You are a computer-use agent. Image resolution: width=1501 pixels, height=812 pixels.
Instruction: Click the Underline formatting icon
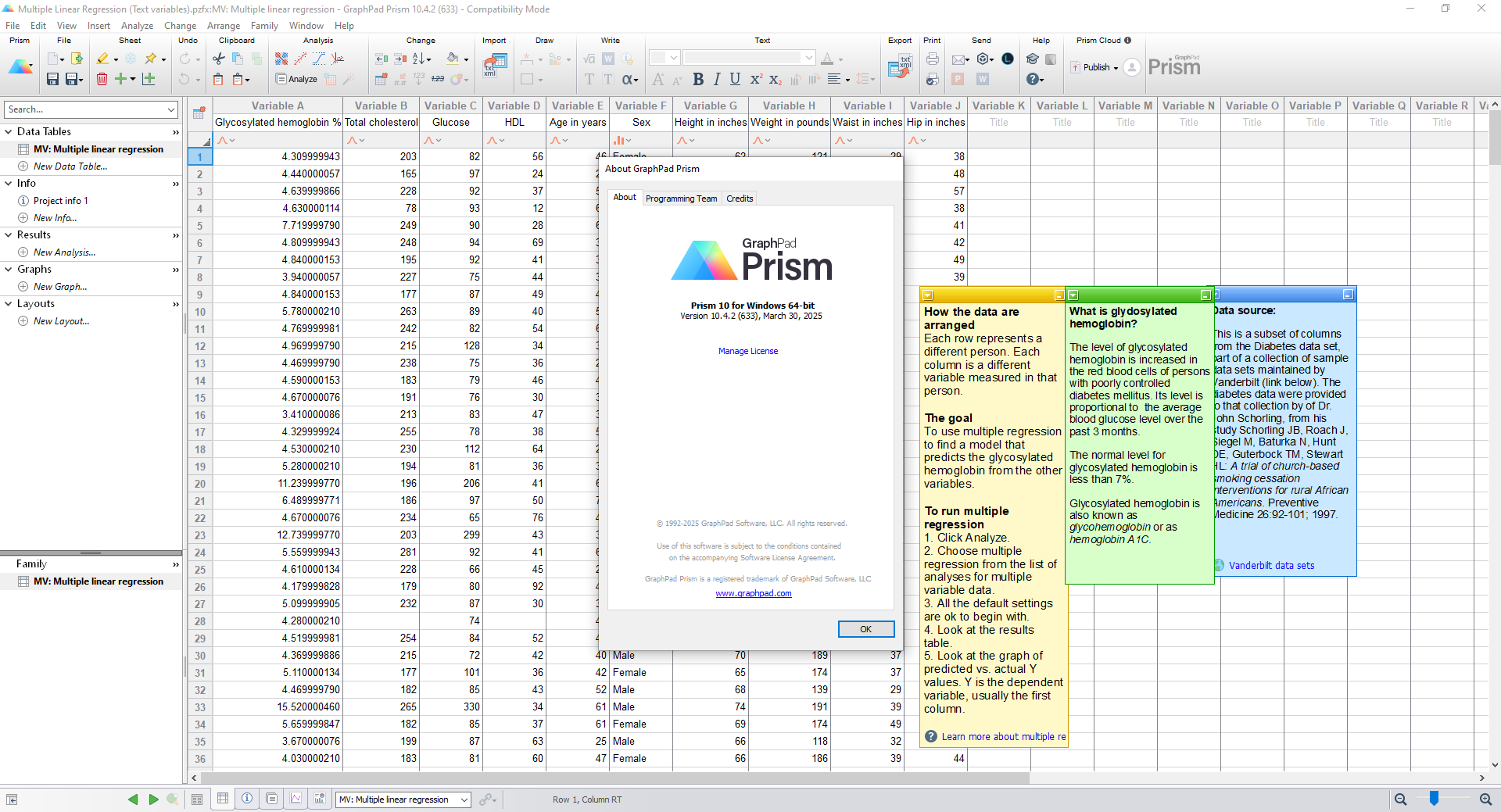pyautogui.click(x=735, y=79)
